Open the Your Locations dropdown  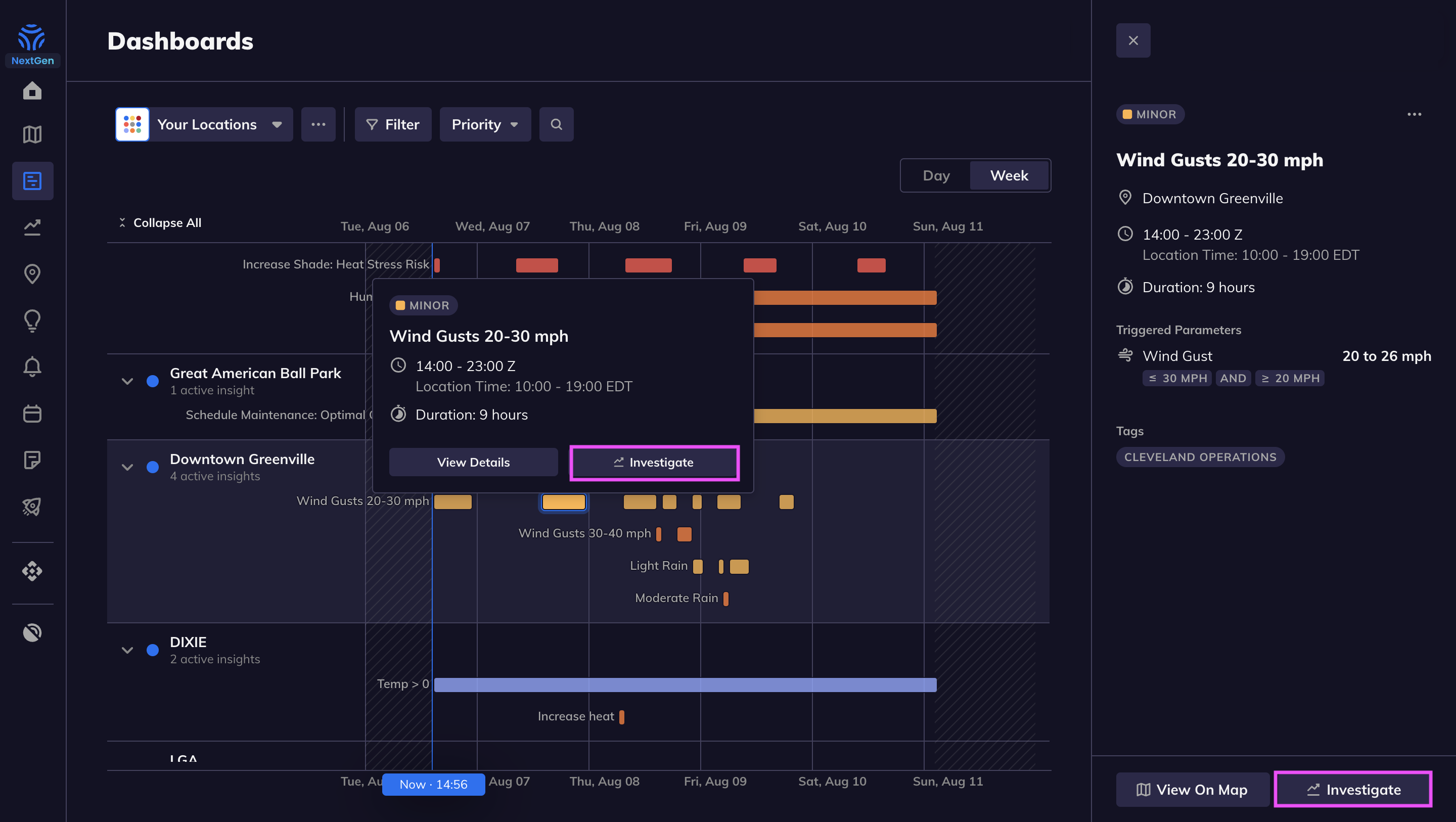tap(204, 124)
